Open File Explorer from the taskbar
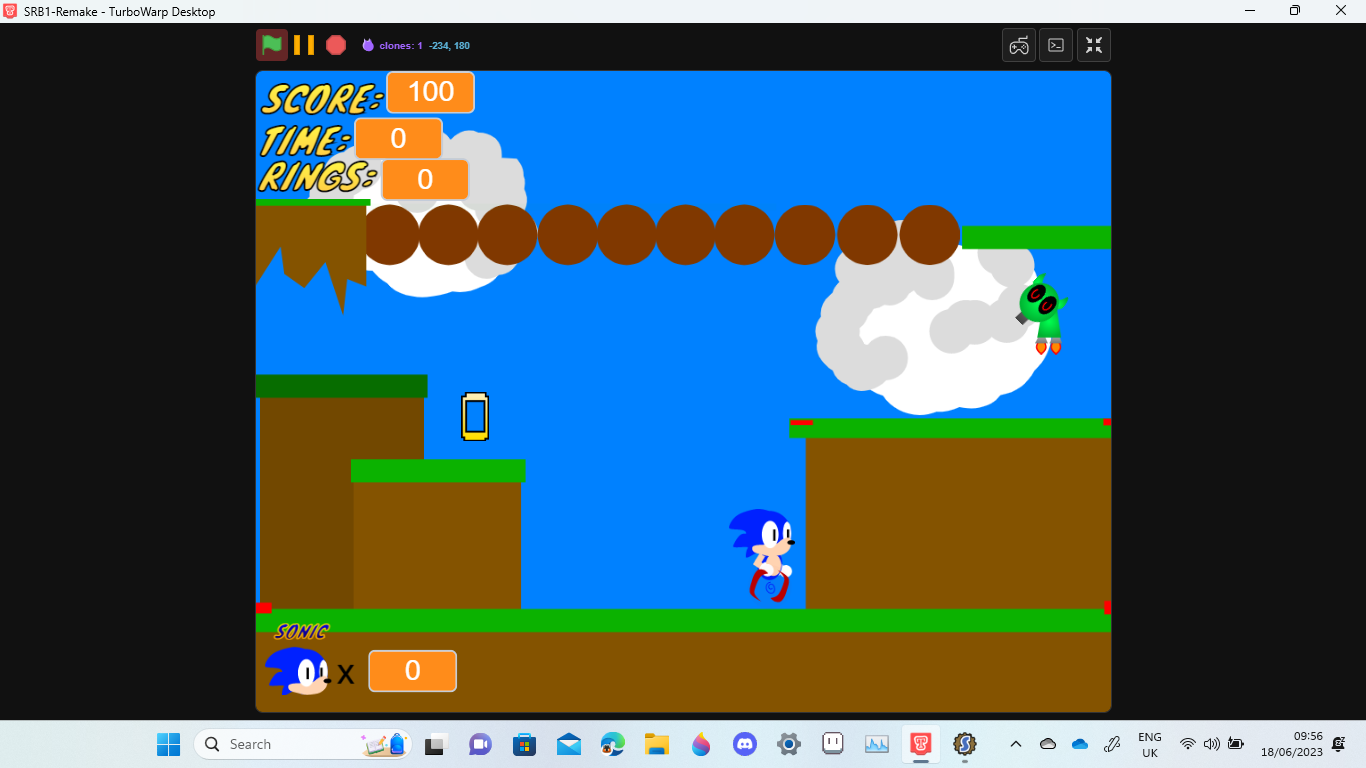This screenshot has height=768, width=1366. coord(657,744)
